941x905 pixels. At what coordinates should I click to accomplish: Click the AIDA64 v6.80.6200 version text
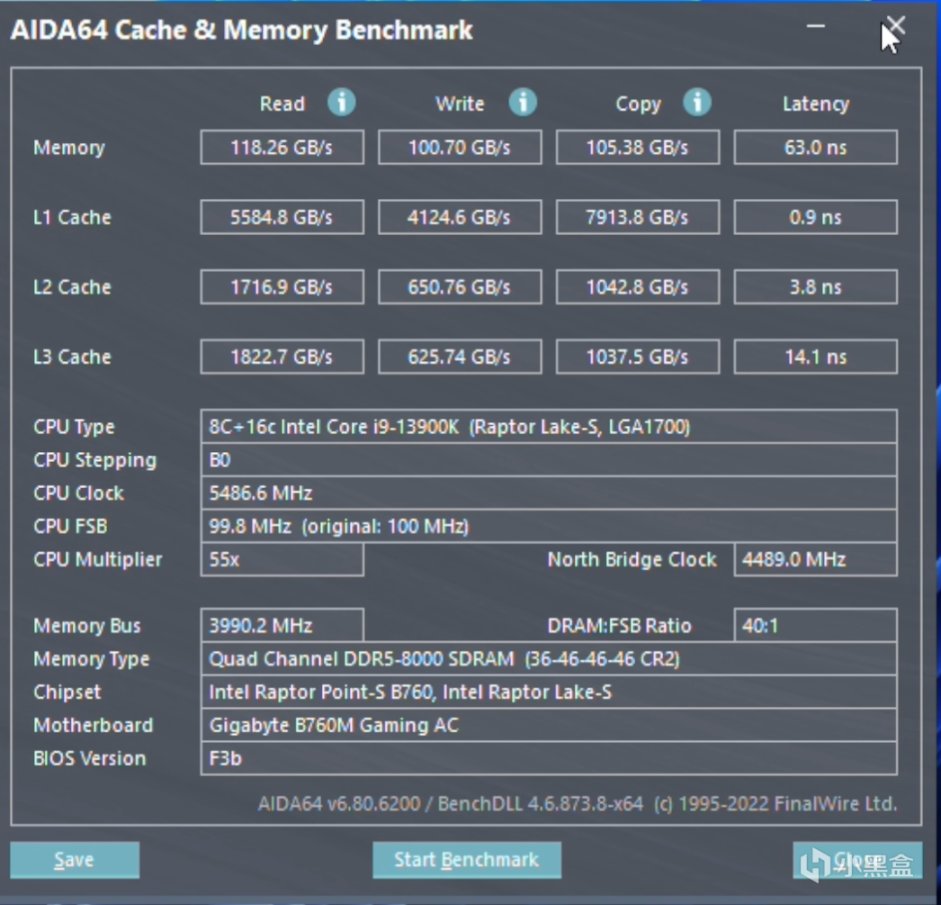point(339,804)
